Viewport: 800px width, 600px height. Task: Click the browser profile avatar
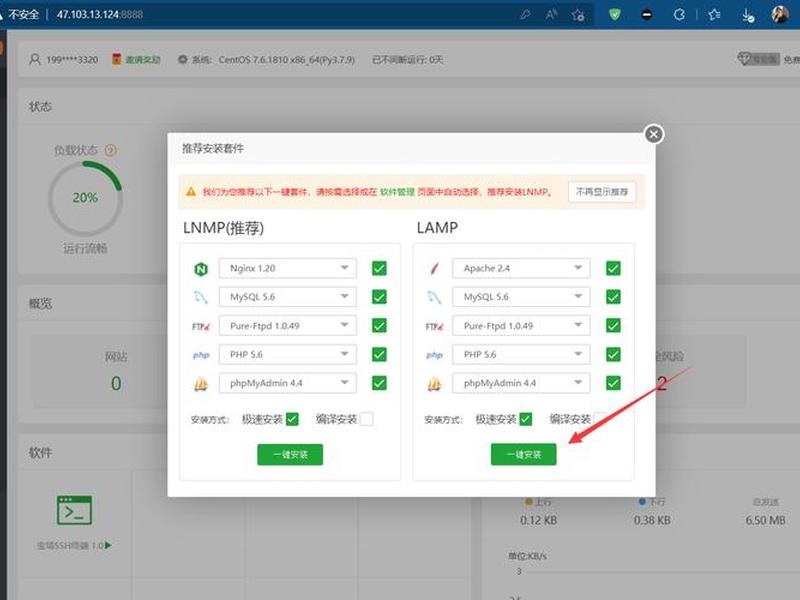[x=780, y=15]
